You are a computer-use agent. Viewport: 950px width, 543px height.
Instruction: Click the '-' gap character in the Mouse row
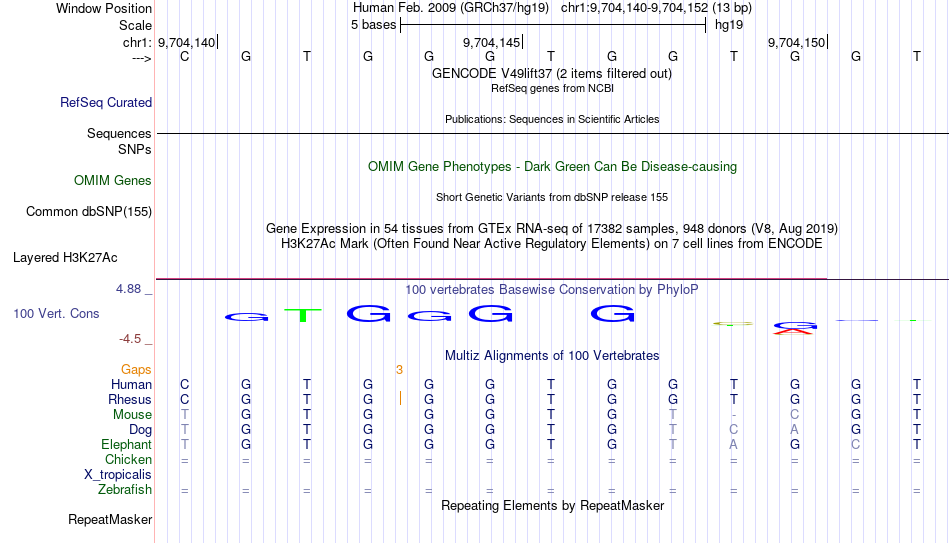[734, 415]
